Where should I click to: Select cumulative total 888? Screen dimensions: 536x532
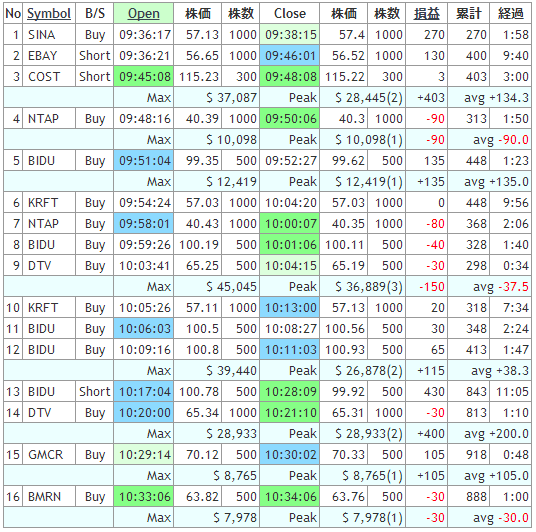468,496
